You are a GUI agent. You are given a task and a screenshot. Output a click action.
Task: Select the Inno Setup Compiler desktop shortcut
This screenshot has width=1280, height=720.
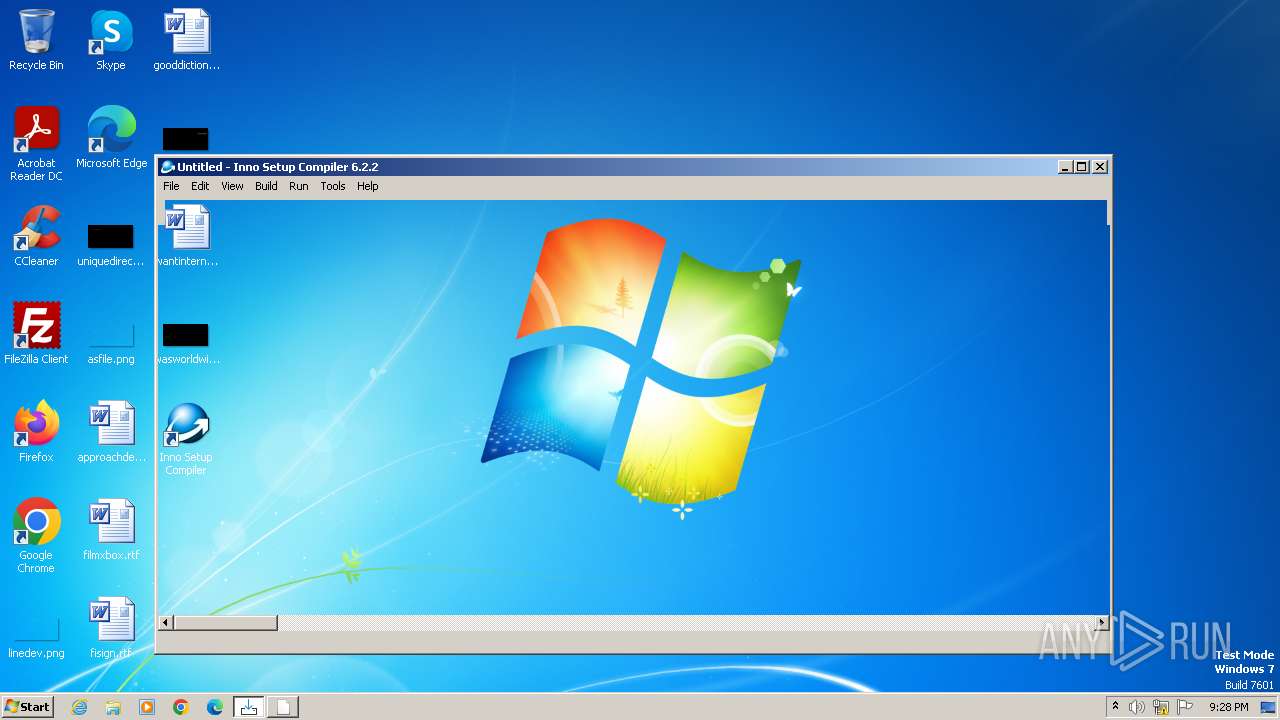click(x=186, y=438)
